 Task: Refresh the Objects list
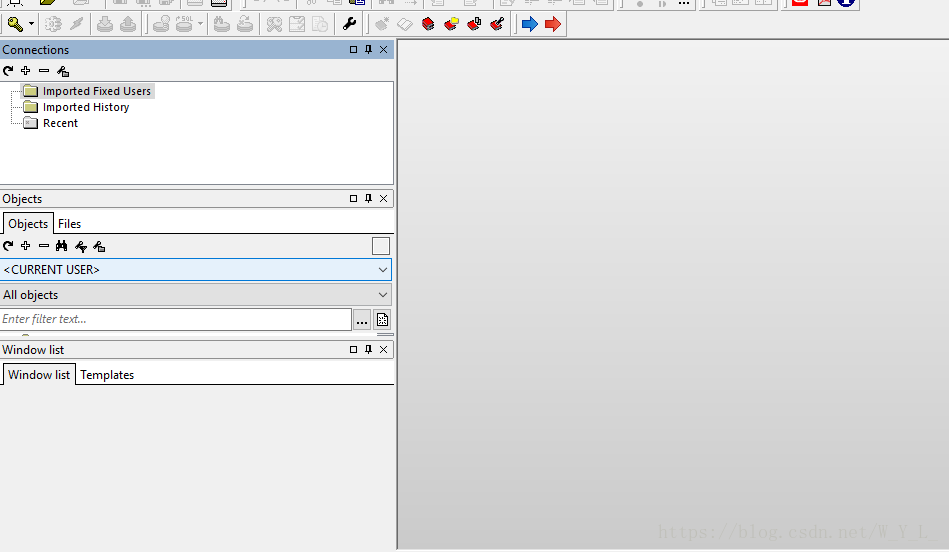(8, 246)
